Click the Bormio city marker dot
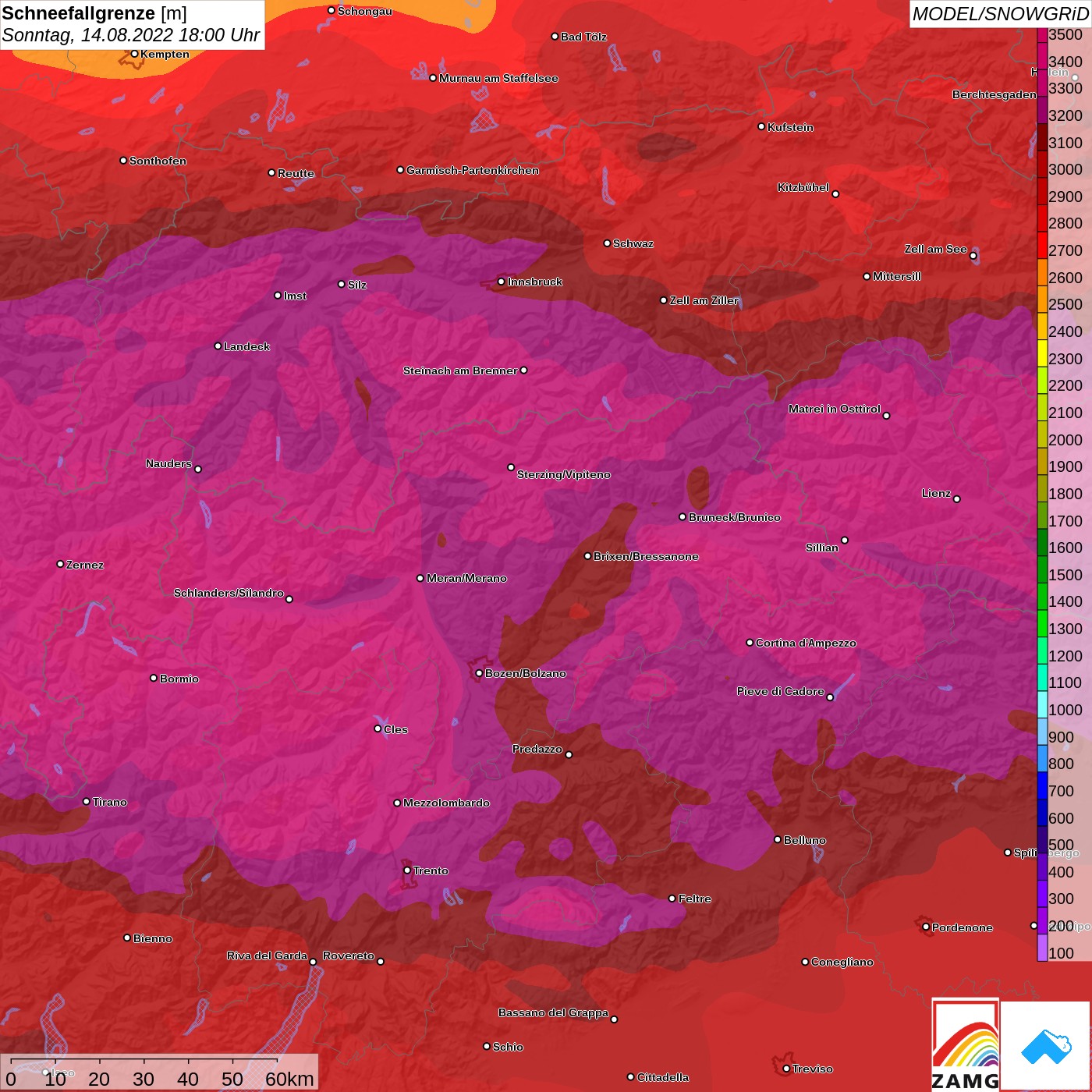 pos(154,678)
